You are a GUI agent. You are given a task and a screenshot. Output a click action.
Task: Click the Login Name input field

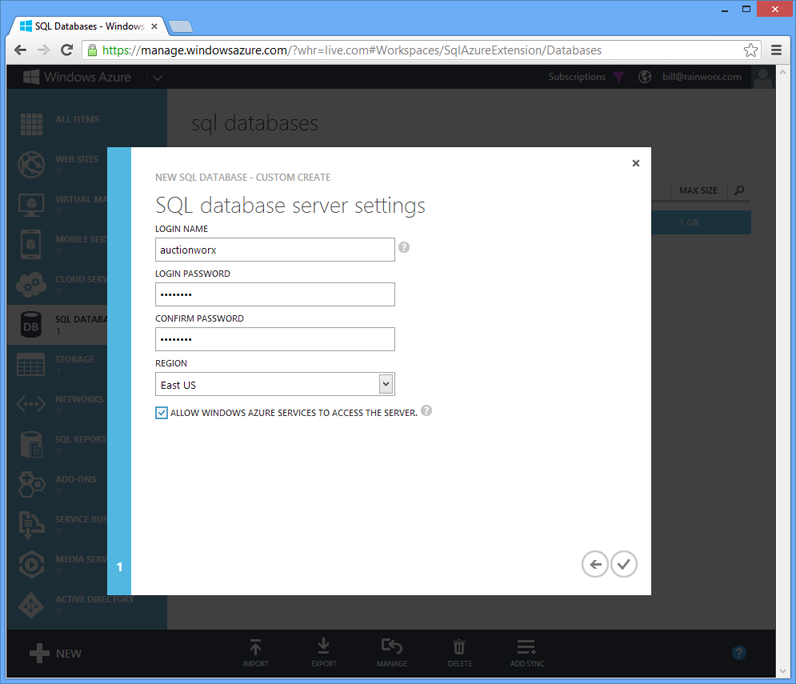[x=275, y=250]
